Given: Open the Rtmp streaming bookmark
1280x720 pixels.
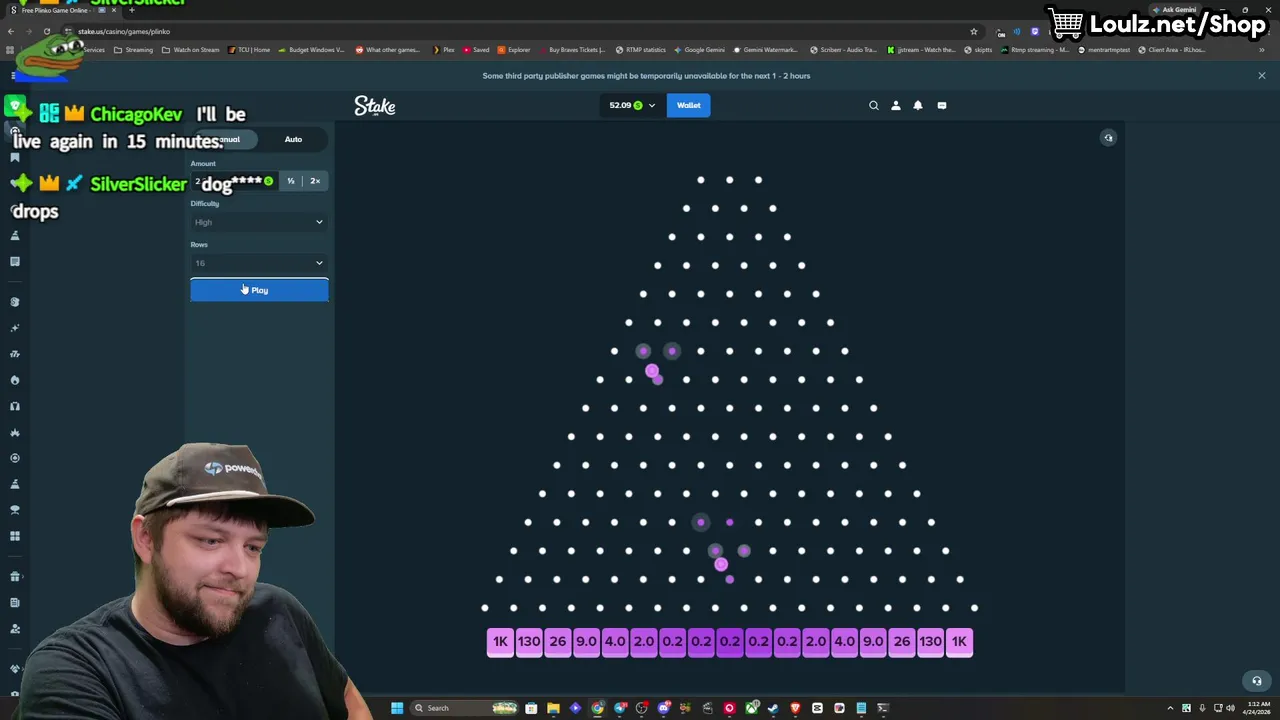Looking at the screenshot, I should click(x=1035, y=49).
